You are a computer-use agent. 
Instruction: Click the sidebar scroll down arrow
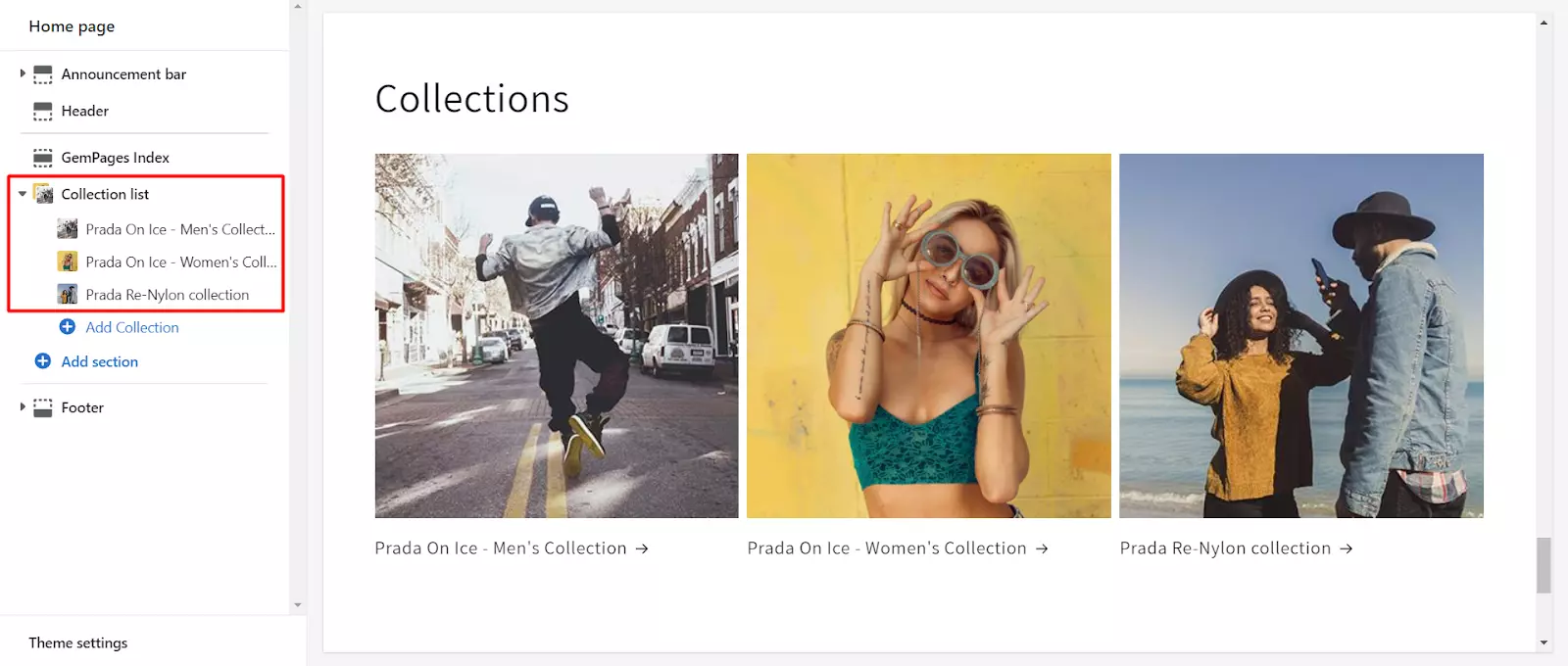coord(298,605)
